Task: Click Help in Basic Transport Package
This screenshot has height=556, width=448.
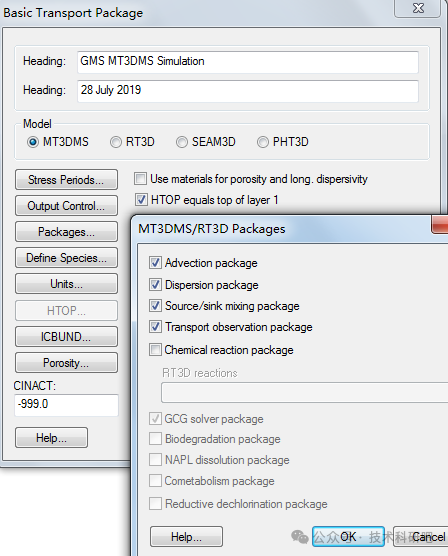Action: pos(51,438)
